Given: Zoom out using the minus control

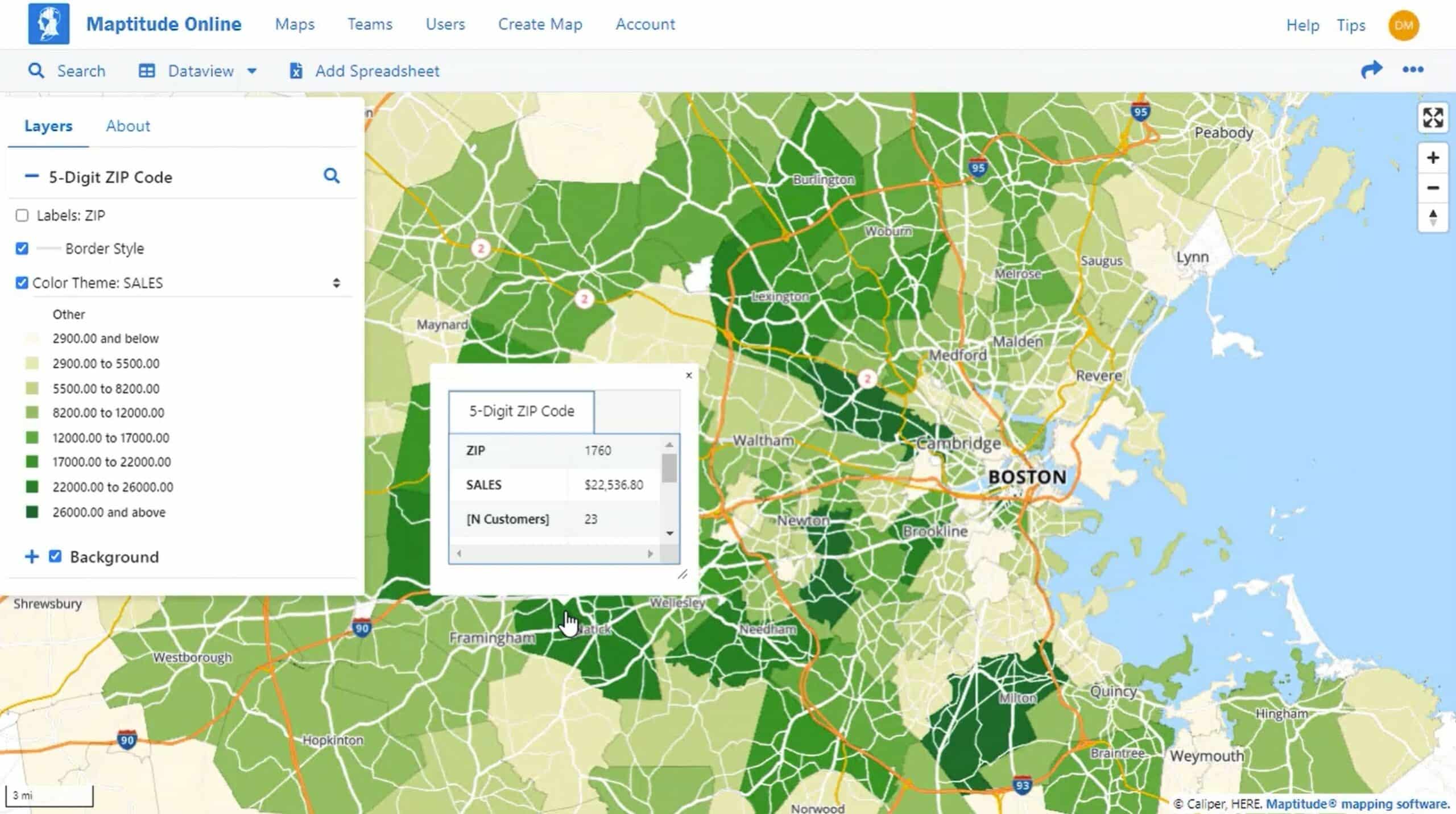Looking at the screenshot, I should [1433, 188].
